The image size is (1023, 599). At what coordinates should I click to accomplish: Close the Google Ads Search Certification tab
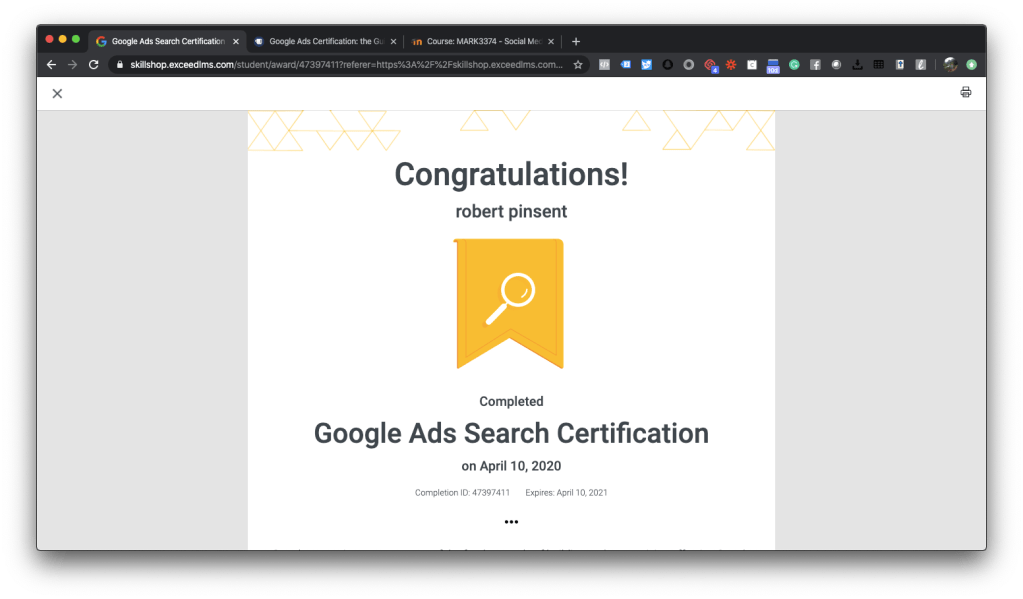pyautogui.click(x=236, y=41)
